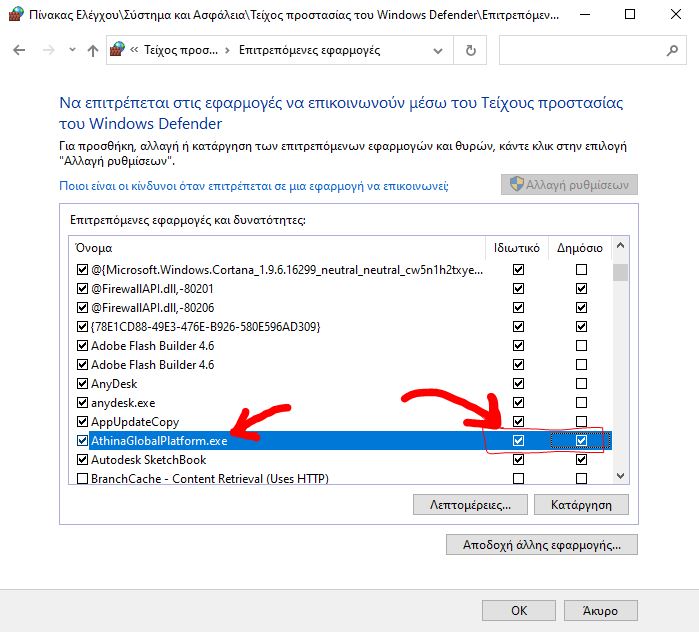The width and height of the screenshot is (699, 632).
Task: Click the search magnifier icon
Action: (x=672, y=50)
